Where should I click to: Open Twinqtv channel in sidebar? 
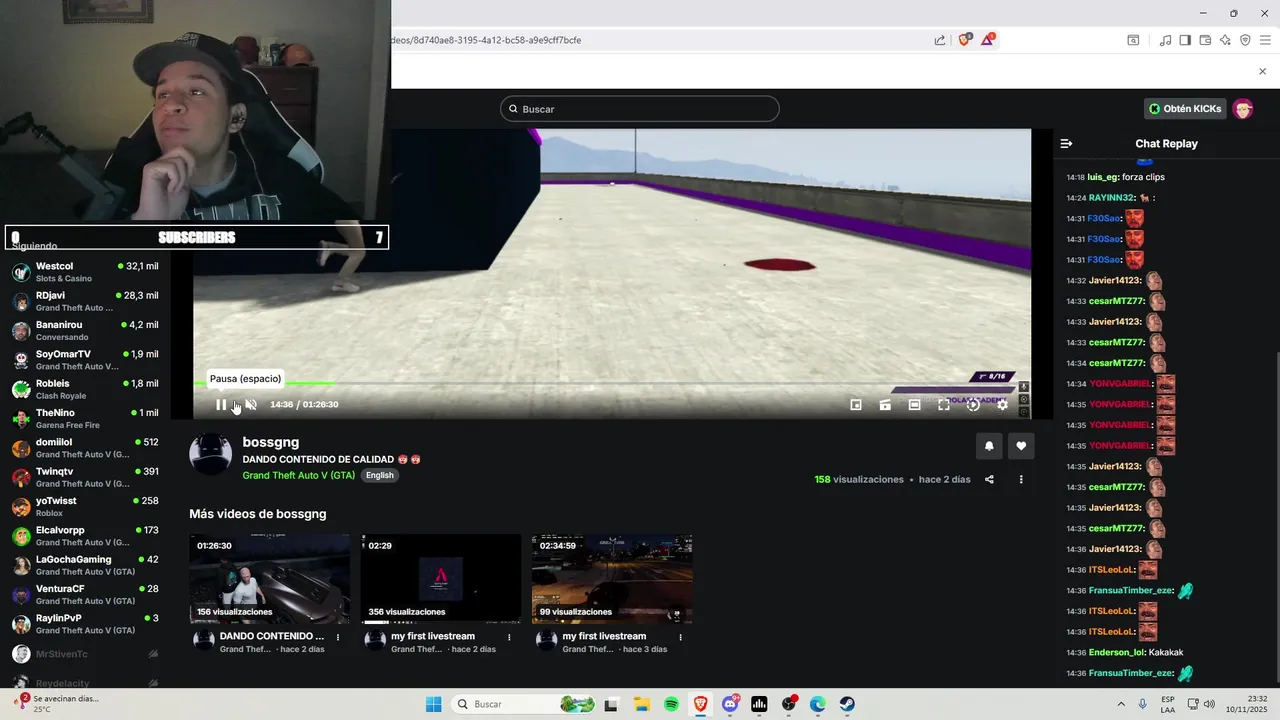[84, 477]
